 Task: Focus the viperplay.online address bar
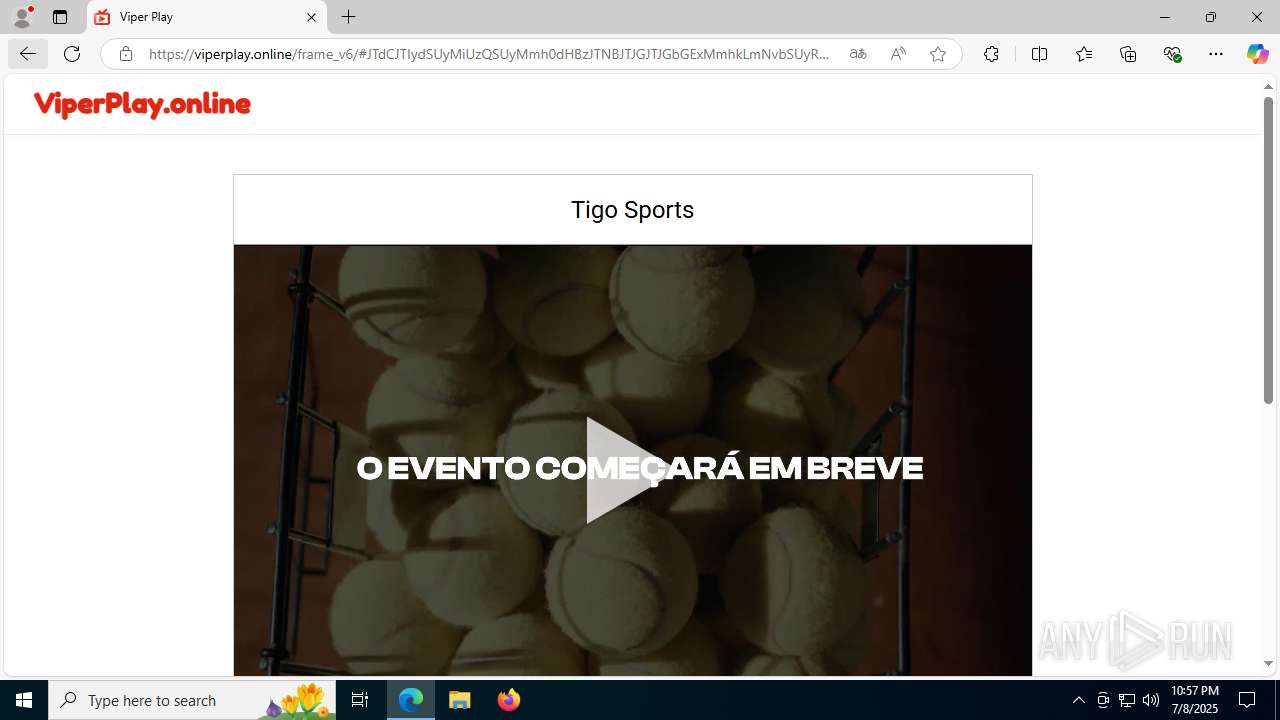point(490,54)
